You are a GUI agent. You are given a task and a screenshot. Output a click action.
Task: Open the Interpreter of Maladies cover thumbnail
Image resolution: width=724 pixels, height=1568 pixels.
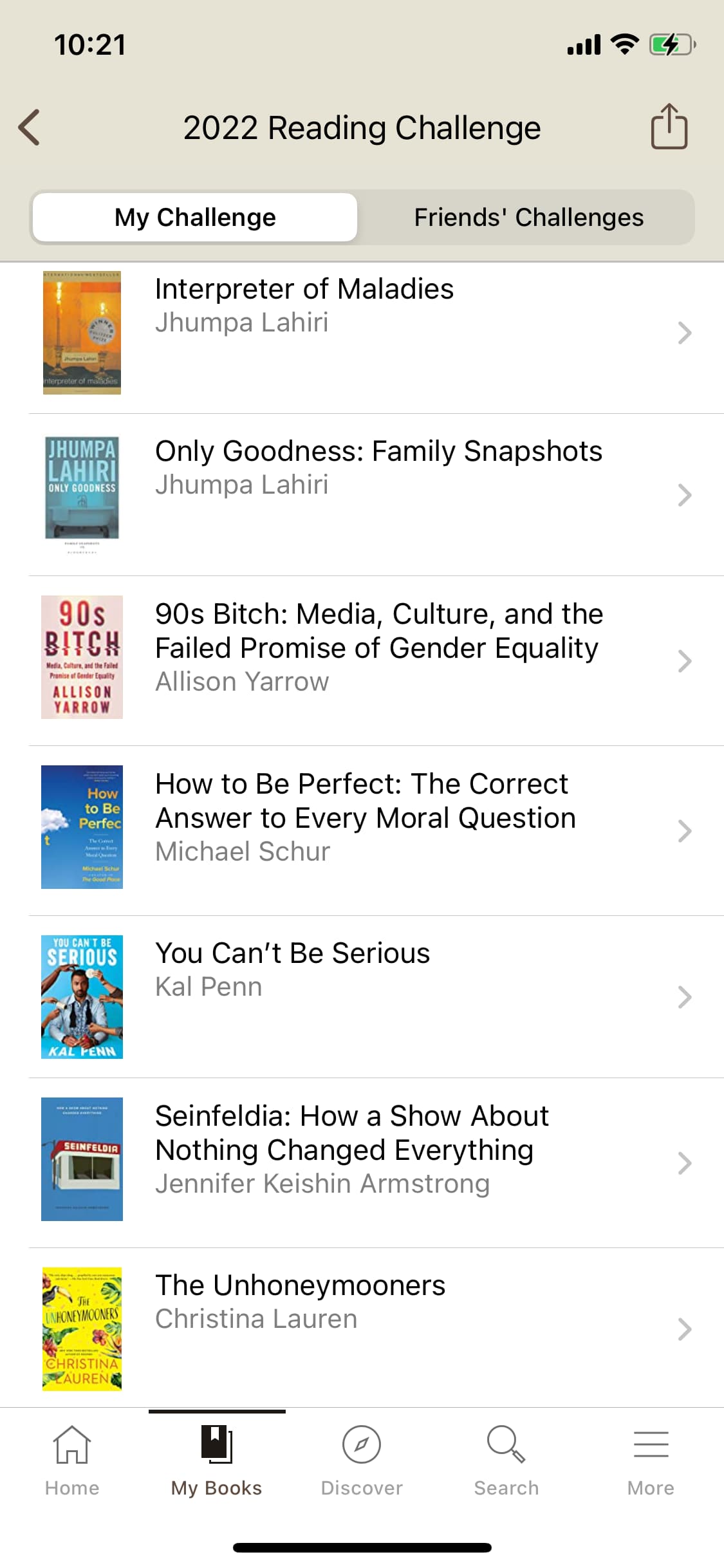coord(82,333)
